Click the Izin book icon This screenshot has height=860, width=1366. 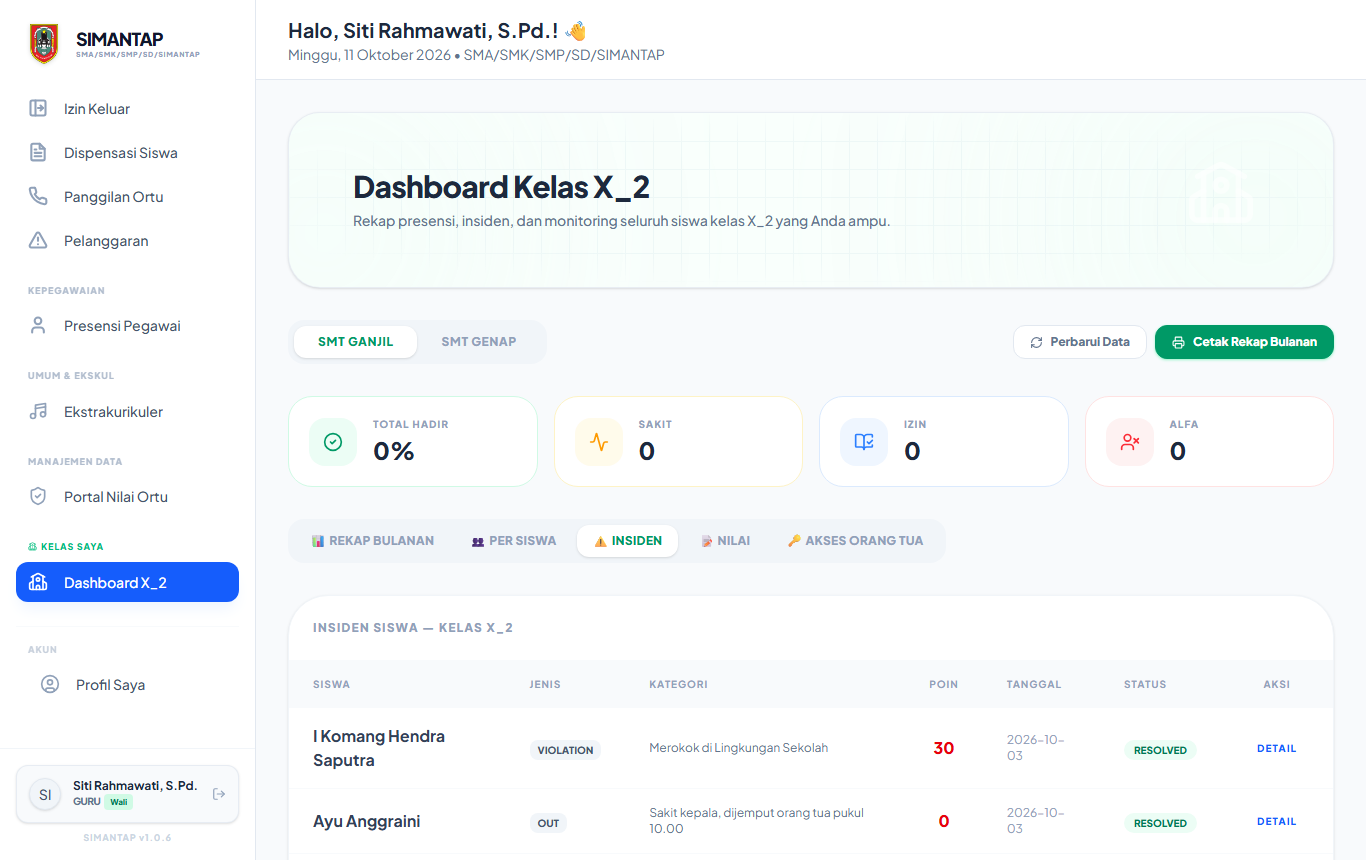(864, 442)
